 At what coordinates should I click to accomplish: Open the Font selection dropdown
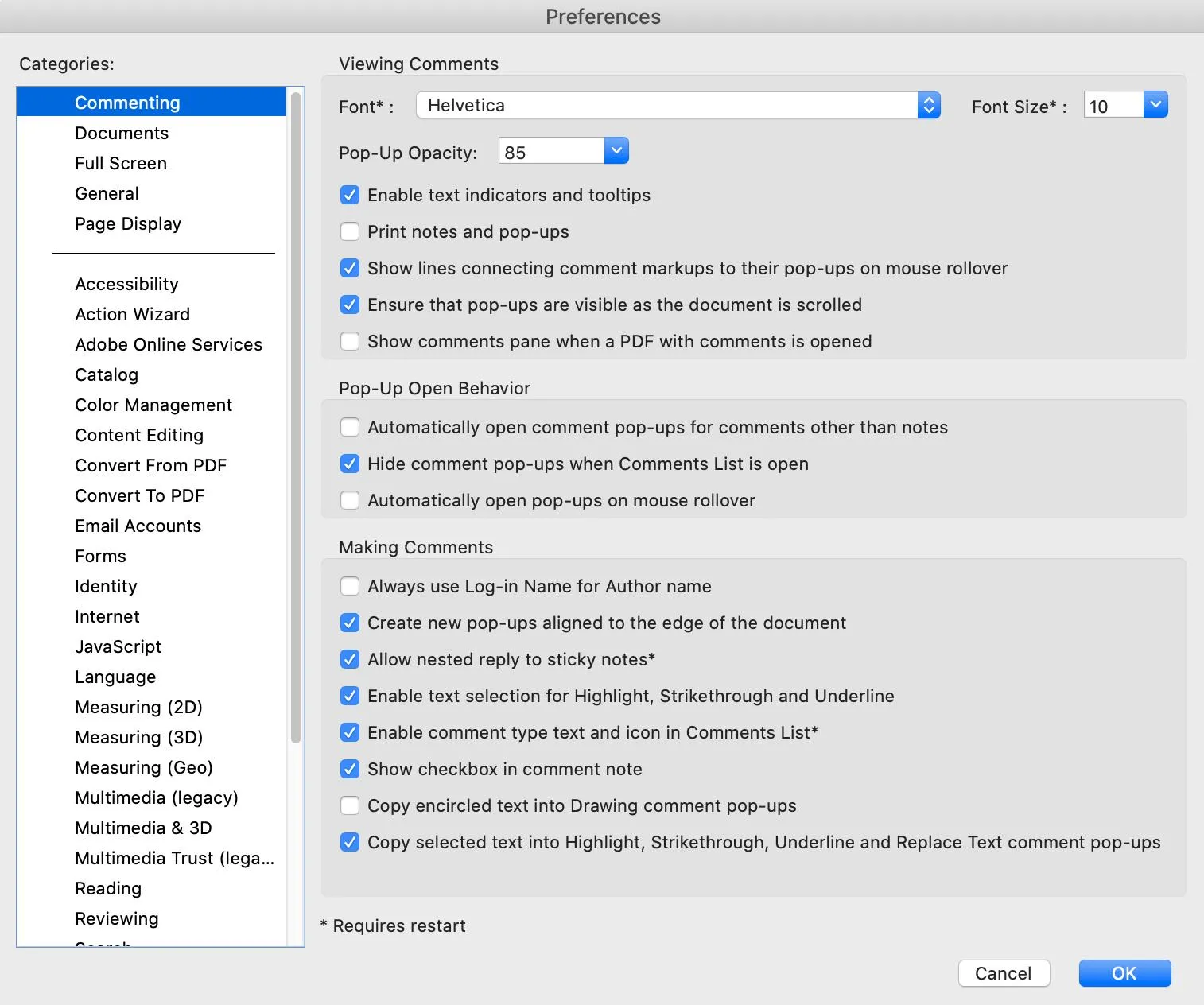point(928,104)
